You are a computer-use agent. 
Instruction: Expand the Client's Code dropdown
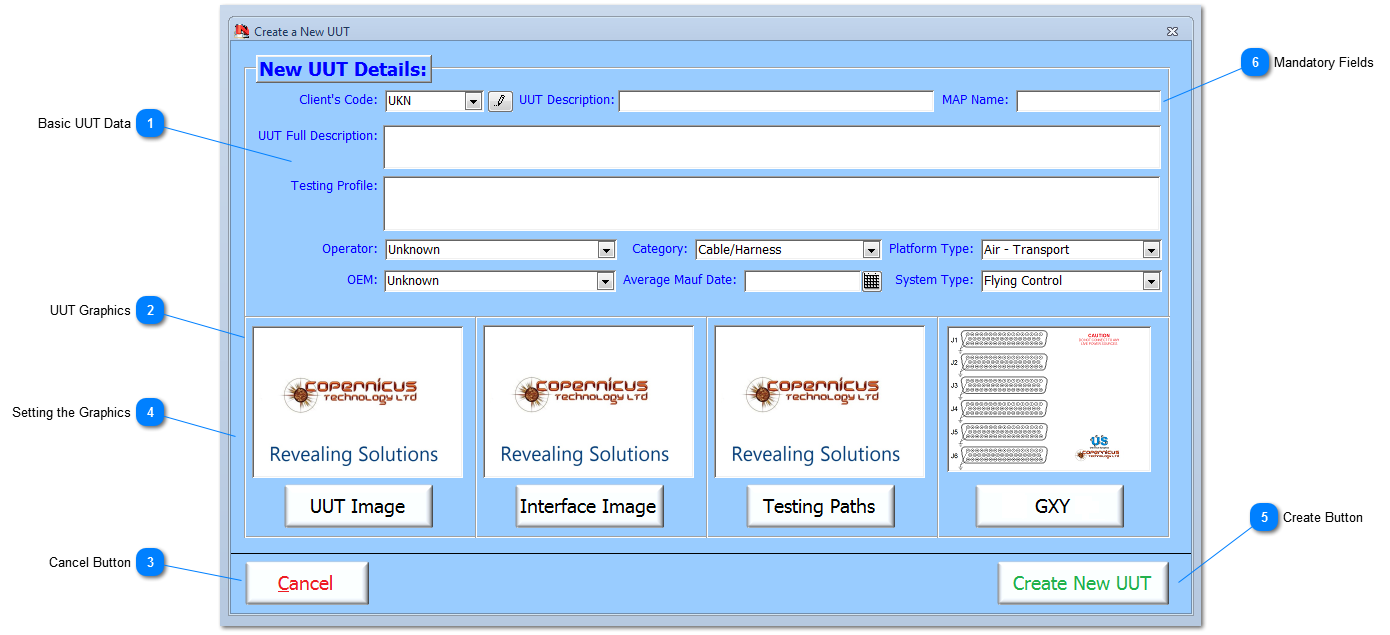473,101
